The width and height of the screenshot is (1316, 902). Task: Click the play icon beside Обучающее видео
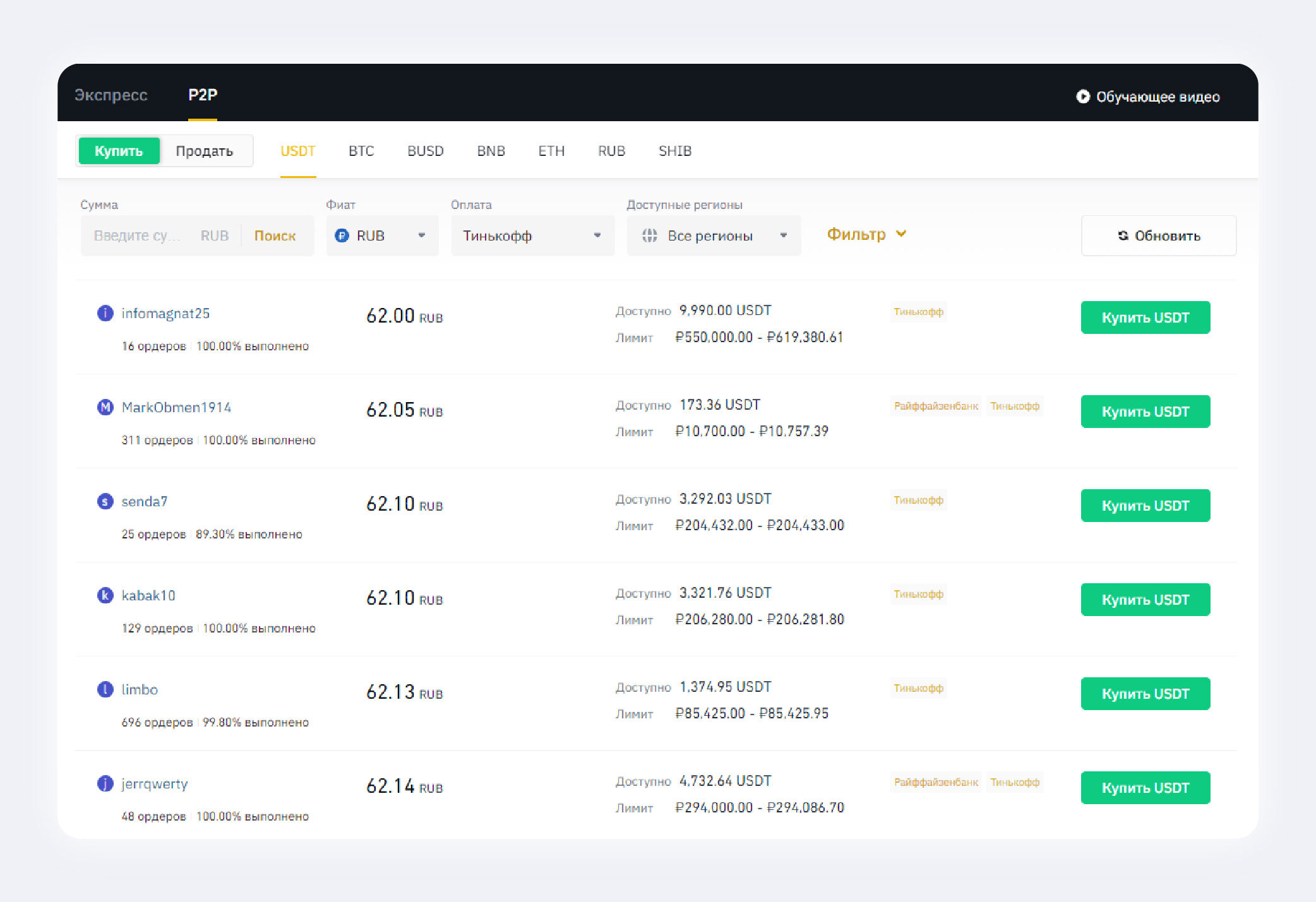pos(1082,97)
